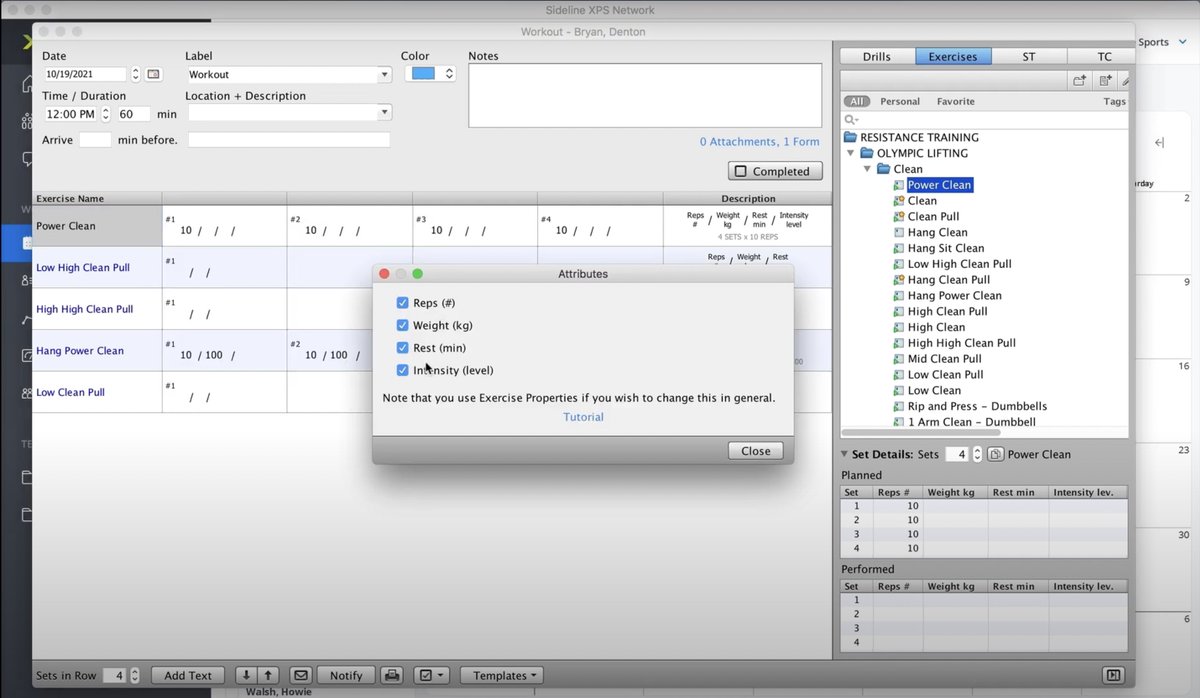Uncheck Rest (min) attribute
1200x698 pixels.
click(x=402, y=348)
